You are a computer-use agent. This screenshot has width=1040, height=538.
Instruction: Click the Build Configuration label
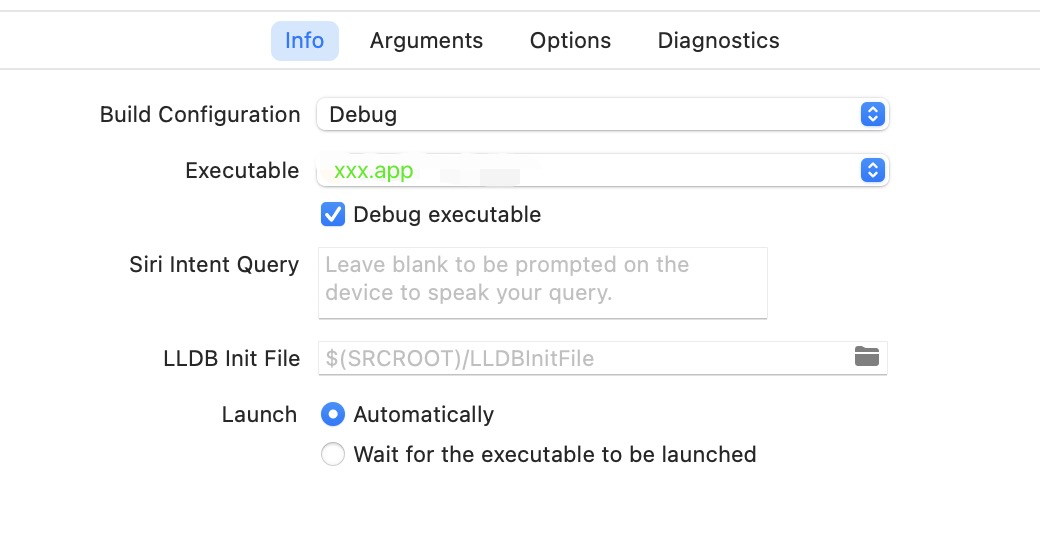200,114
